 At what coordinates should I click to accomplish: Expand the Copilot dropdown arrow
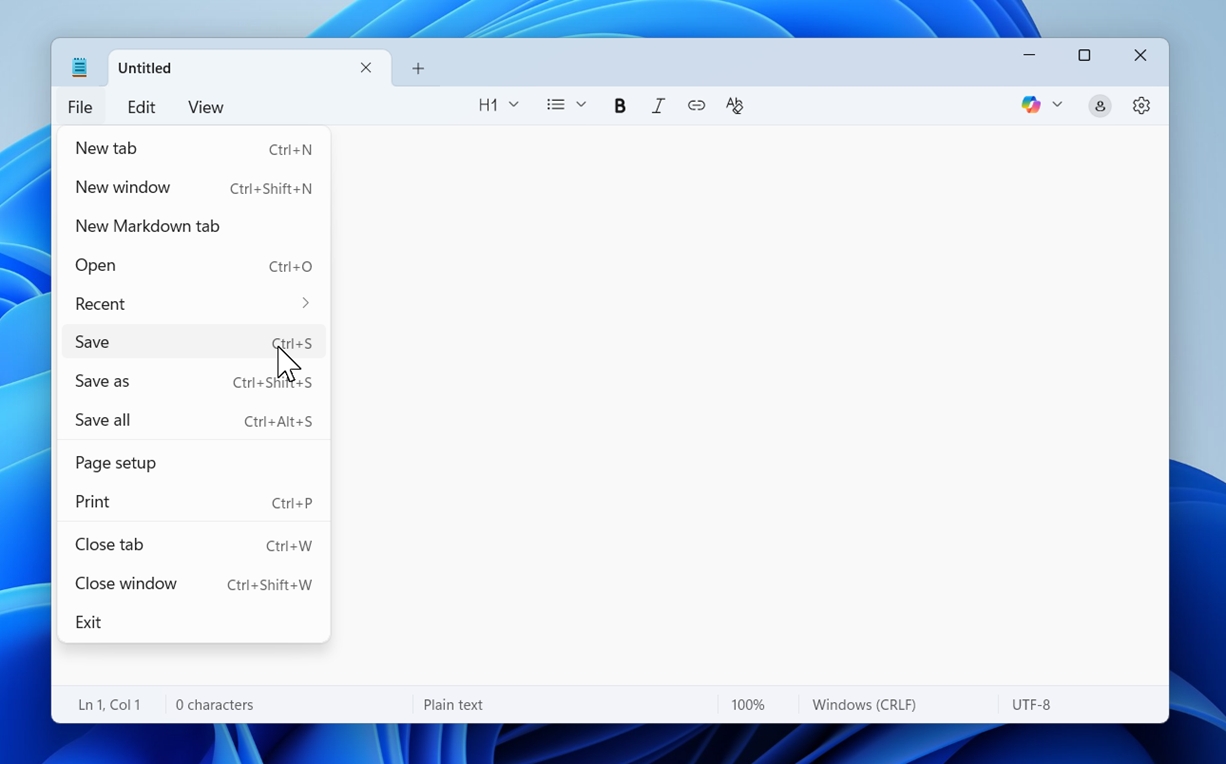point(1057,104)
